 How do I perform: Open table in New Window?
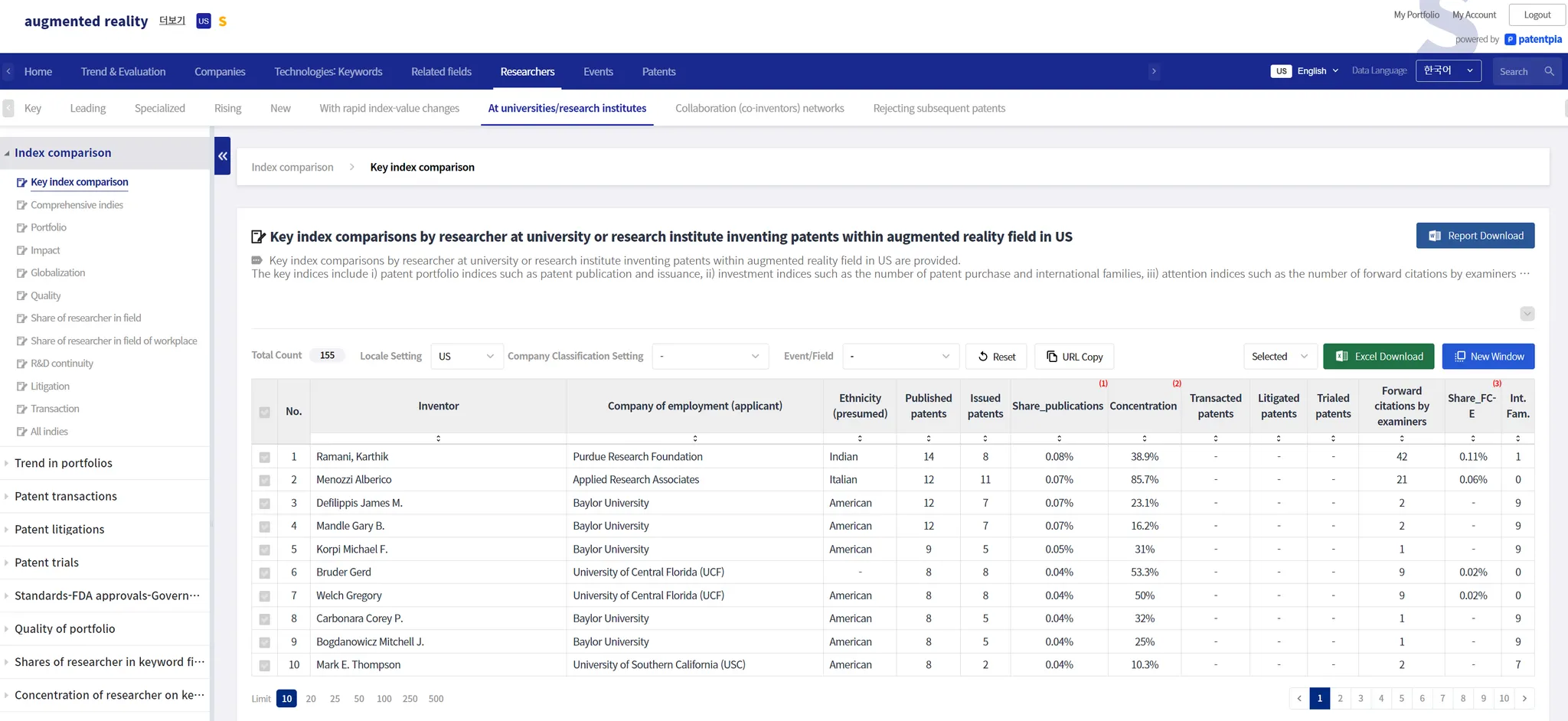click(1488, 357)
